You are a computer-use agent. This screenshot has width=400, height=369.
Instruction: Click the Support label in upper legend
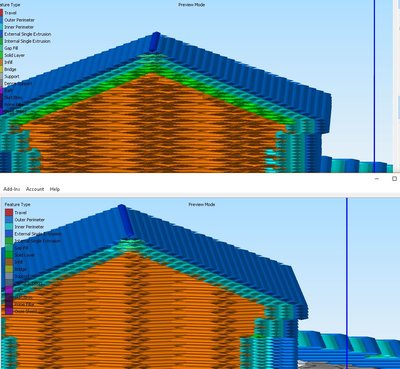[x=12, y=76]
